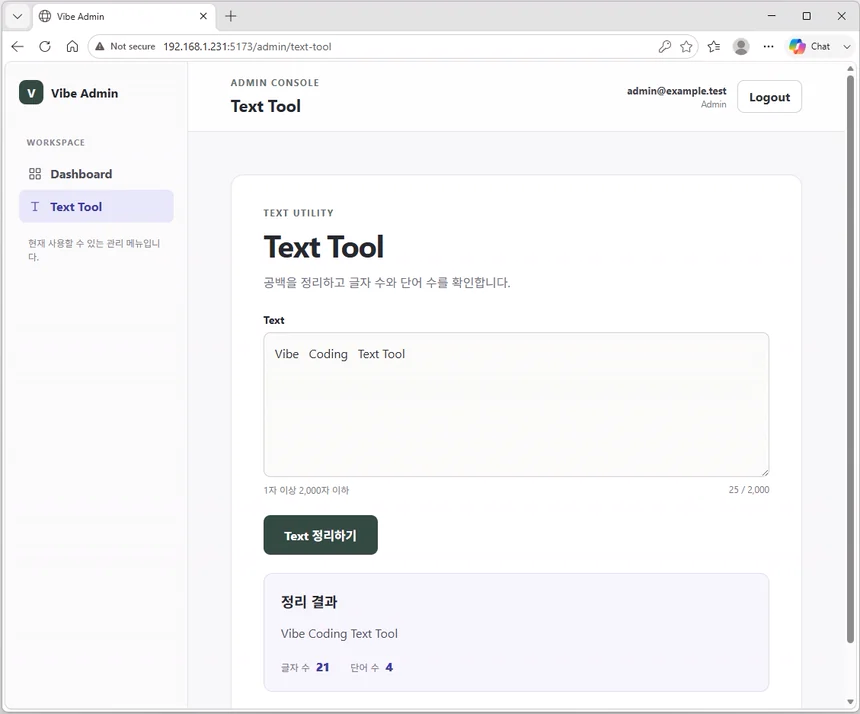Image resolution: width=860 pixels, height=714 pixels.
Task: Click the Logout button
Action: click(x=770, y=97)
